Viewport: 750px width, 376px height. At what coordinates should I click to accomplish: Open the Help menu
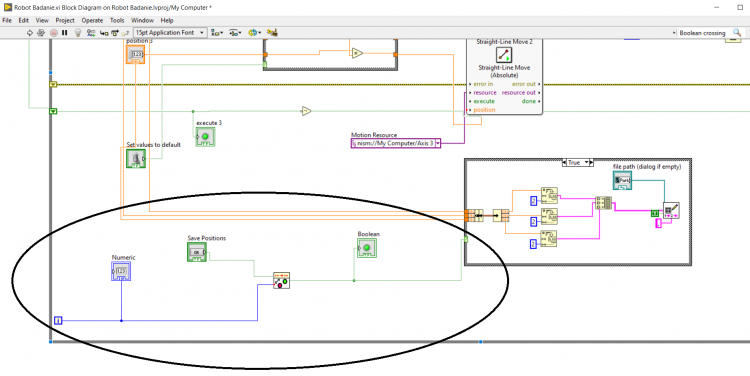click(x=167, y=21)
